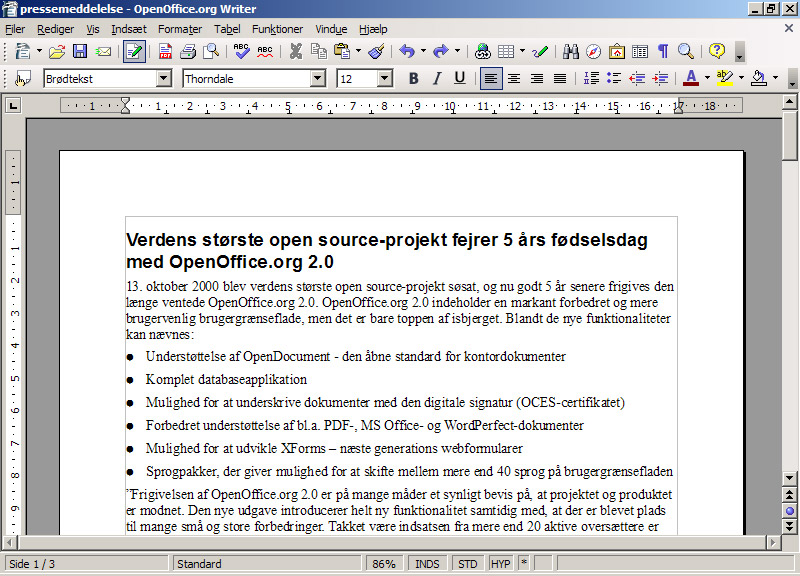Viewport: 800px width, 576px height.
Task: Expand the Redo history dropdown arrow
Action: pyautogui.click(x=457, y=52)
